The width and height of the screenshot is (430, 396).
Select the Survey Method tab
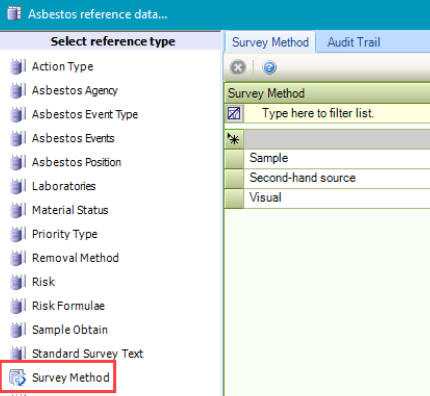click(270, 42)
